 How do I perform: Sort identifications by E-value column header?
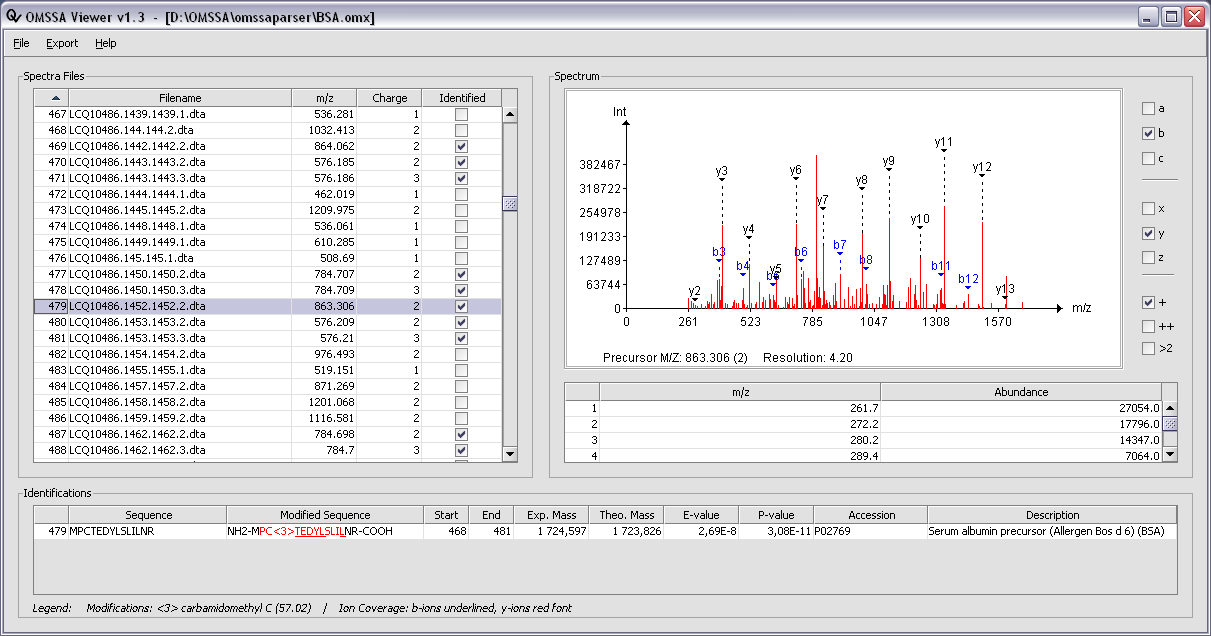click(x=702, y=515)
